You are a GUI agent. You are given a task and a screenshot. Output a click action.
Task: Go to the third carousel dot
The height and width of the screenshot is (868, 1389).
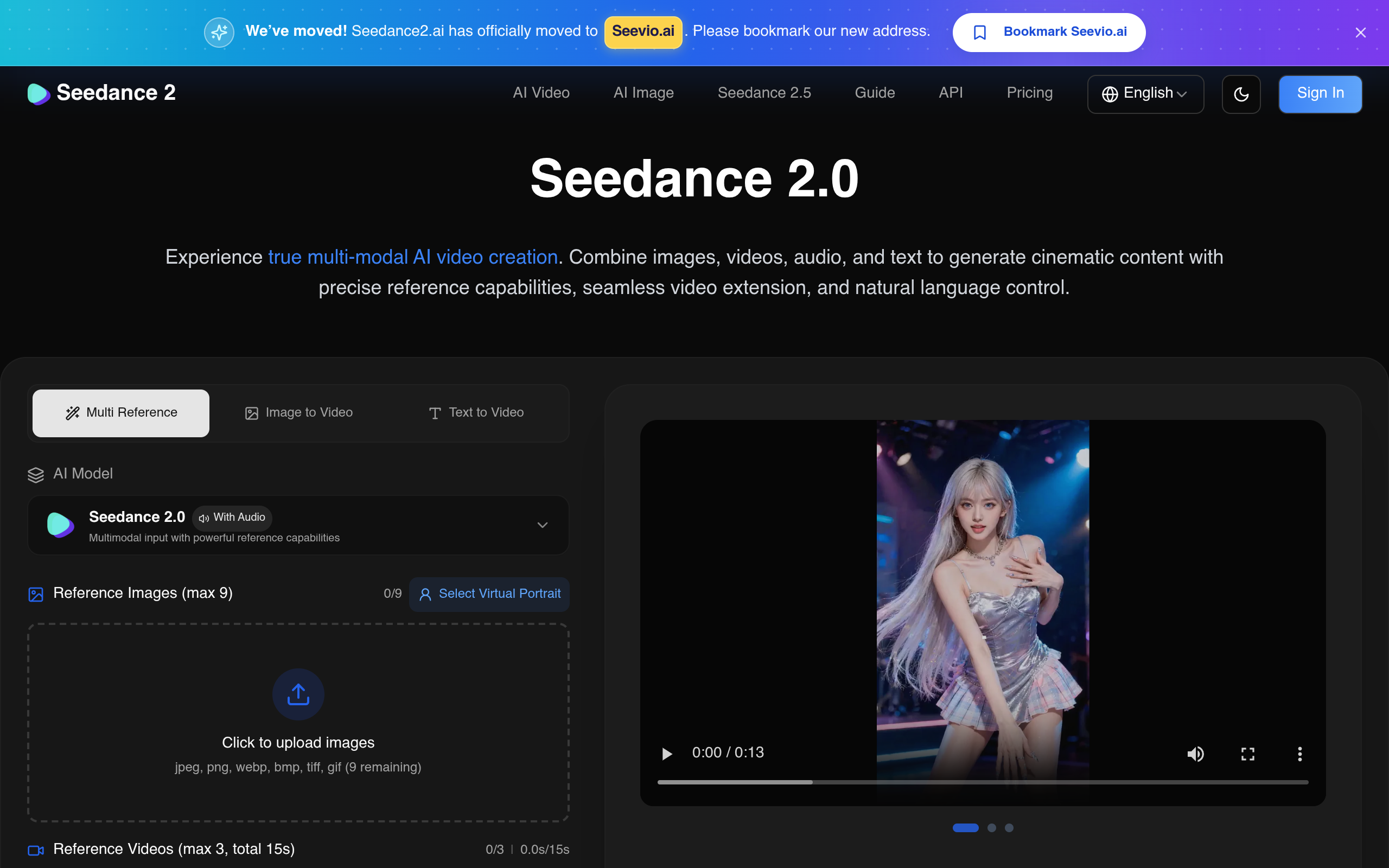pyautogui.click(x=1009, y=828)
